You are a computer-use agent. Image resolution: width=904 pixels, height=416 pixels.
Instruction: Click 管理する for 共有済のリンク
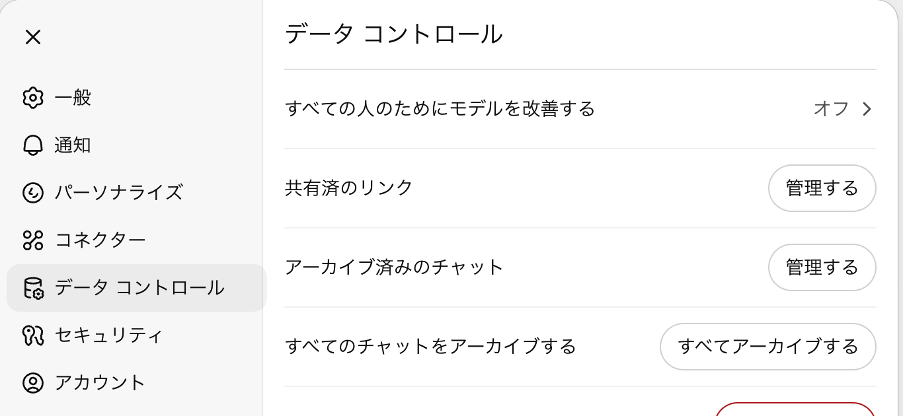pos(822,188)
